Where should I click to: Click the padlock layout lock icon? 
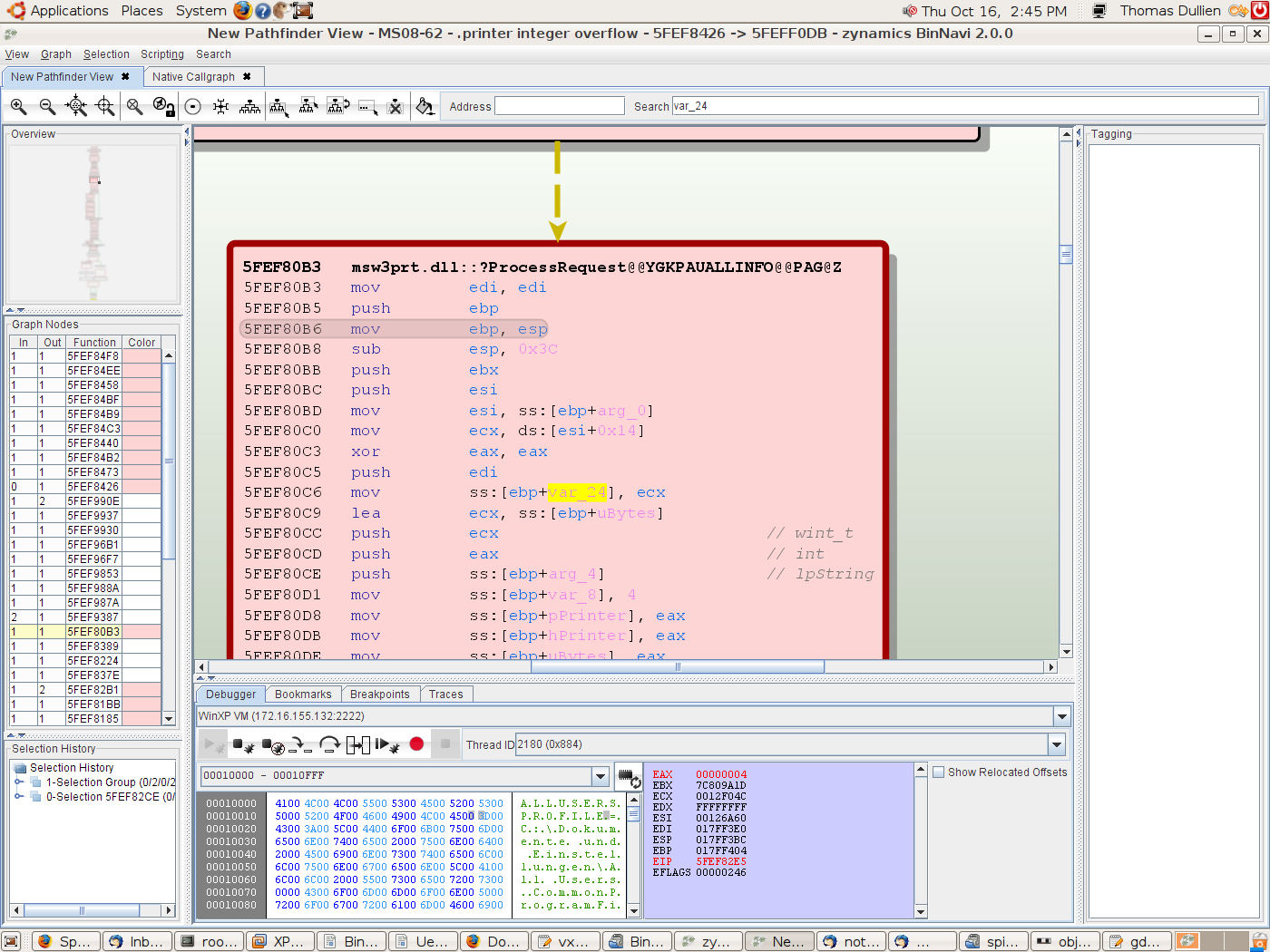point(163,107)
